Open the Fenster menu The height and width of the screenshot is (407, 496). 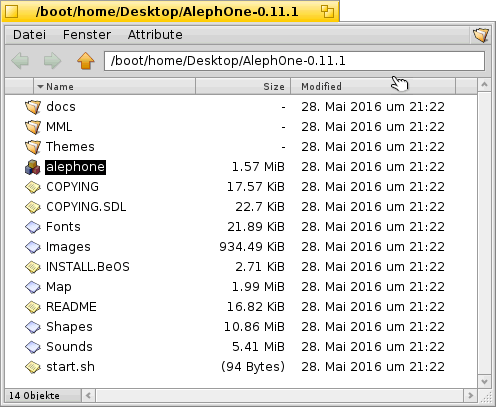point(87,35)
